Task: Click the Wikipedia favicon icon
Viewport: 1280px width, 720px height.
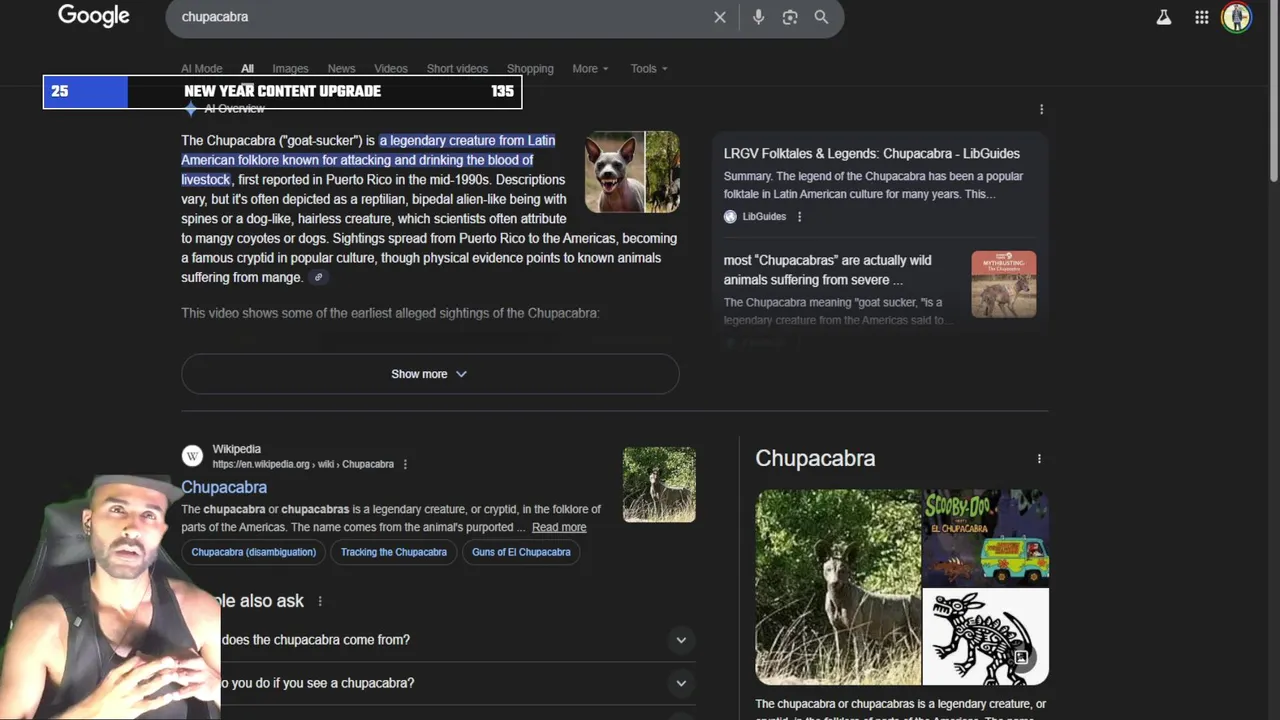Action: 192,456
